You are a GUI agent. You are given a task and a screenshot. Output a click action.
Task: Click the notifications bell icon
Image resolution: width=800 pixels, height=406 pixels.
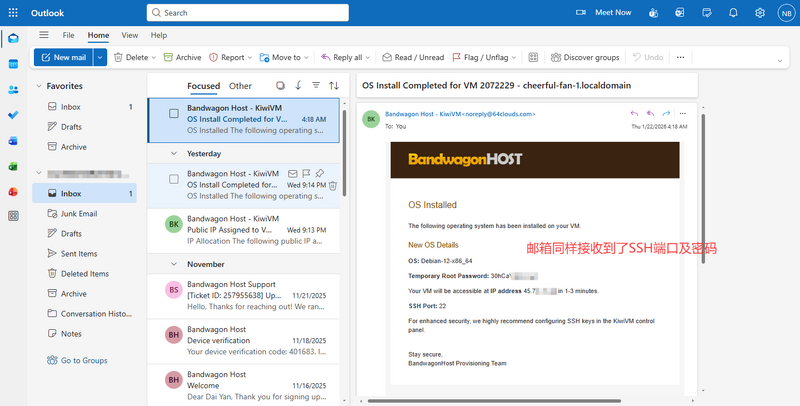pyautogui.click(x=733, y=12)
